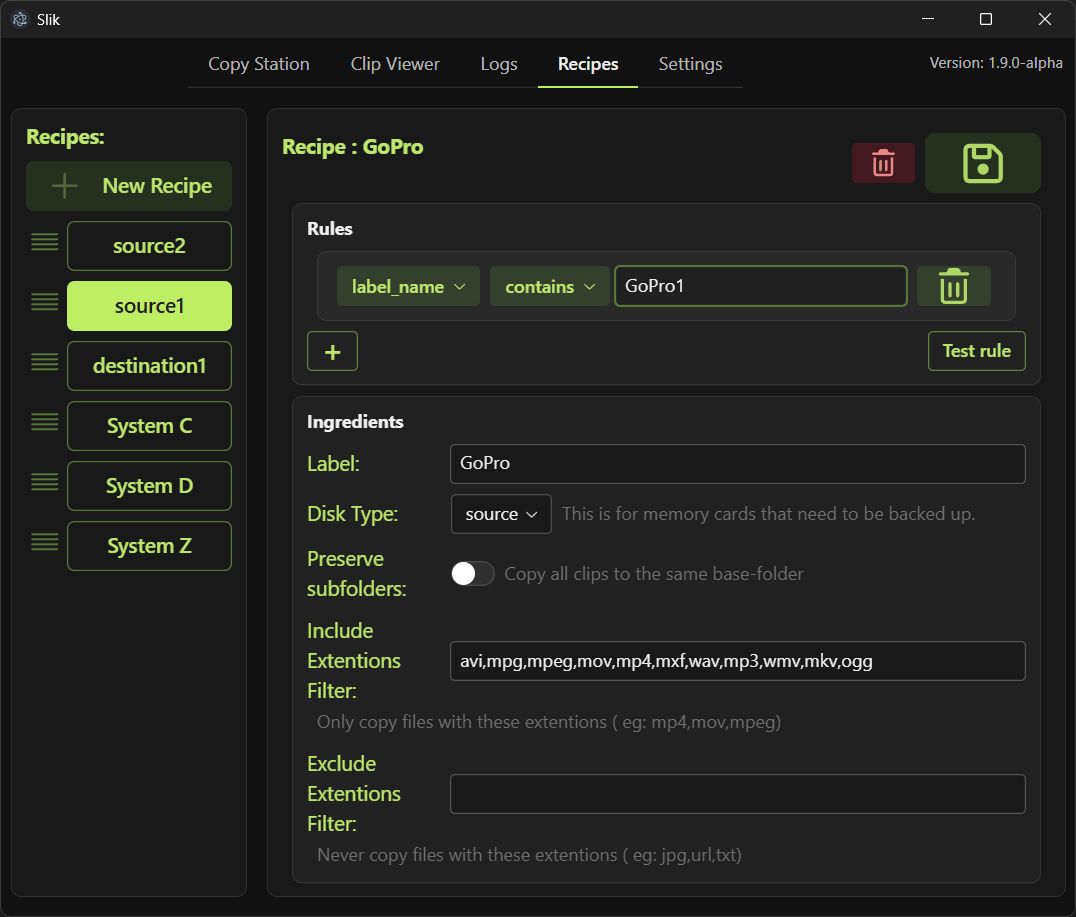The height and width of the screenshot is (917, 1076).
Task: Click the drag handle beside System C
Action: pyautogui.click(x=45, y=422)
